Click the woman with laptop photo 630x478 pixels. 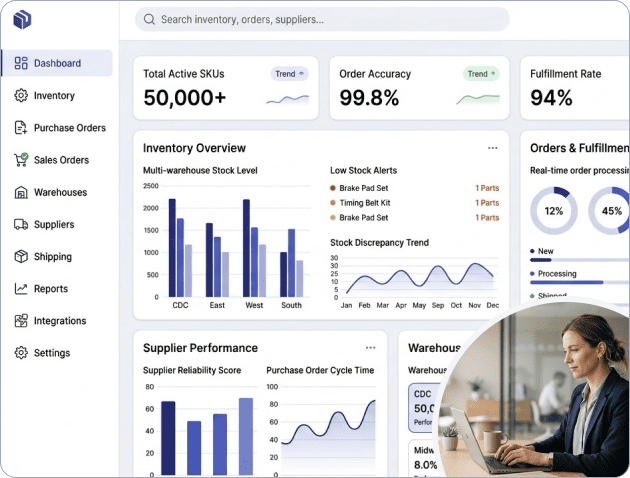pyautogui.click(x=534, y=388)
